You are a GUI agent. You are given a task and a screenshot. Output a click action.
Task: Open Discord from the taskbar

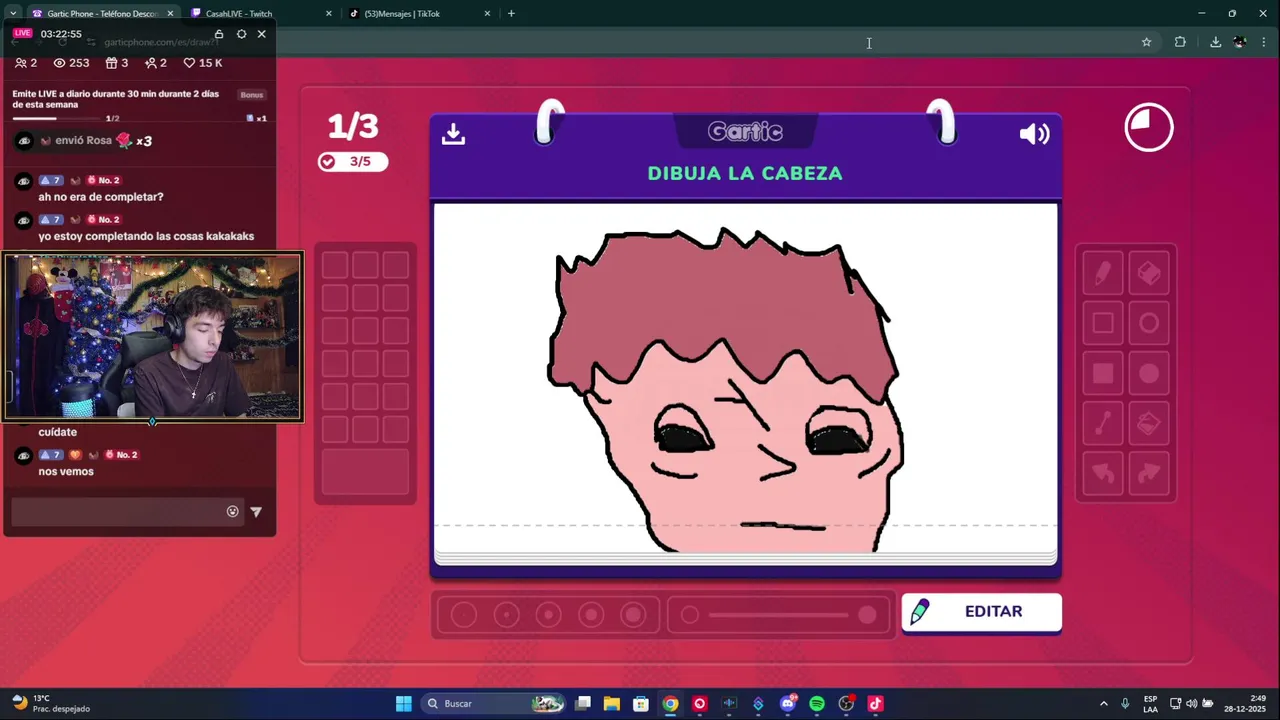[x=788, y=703]
